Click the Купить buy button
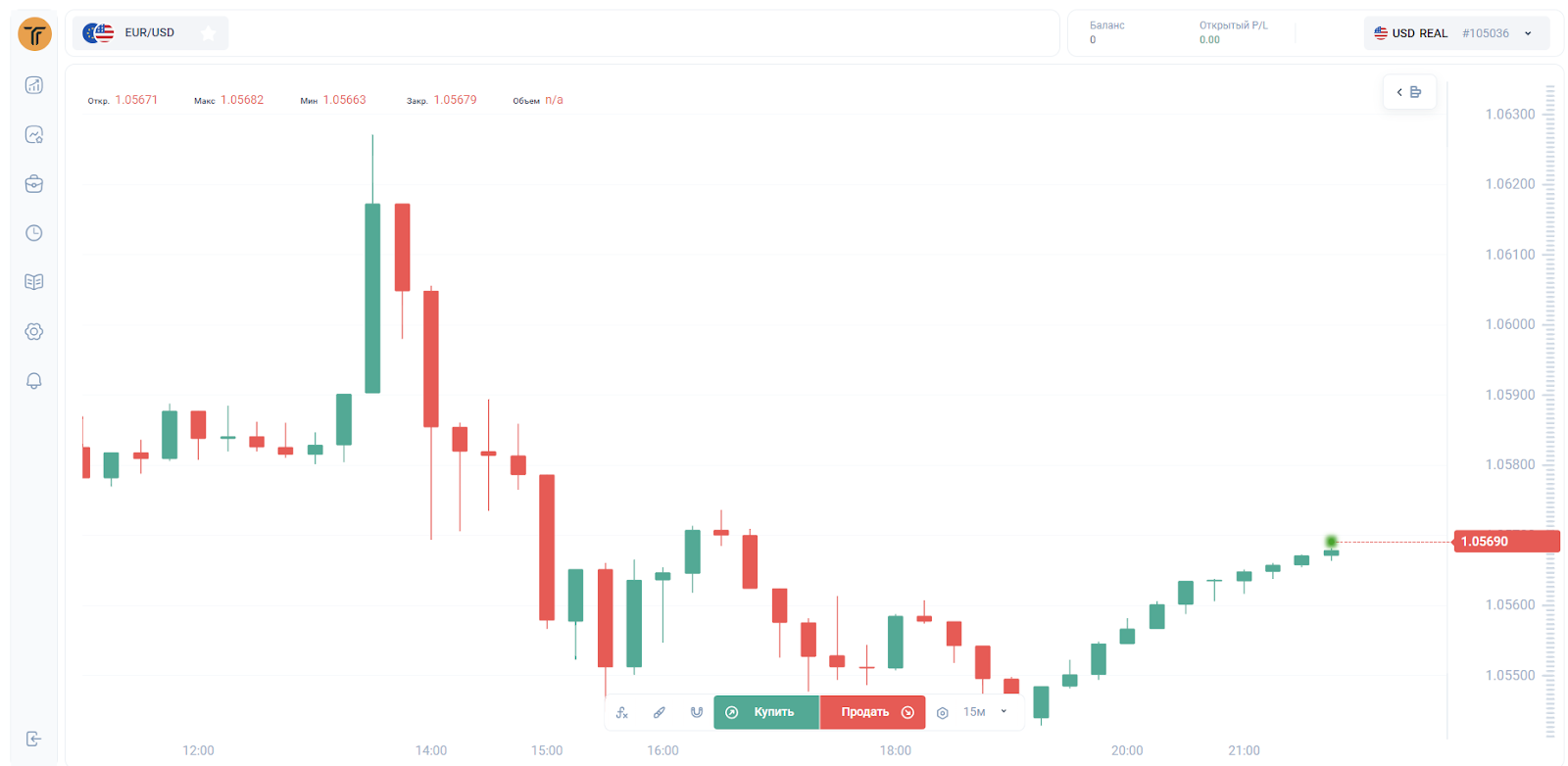 765,712
